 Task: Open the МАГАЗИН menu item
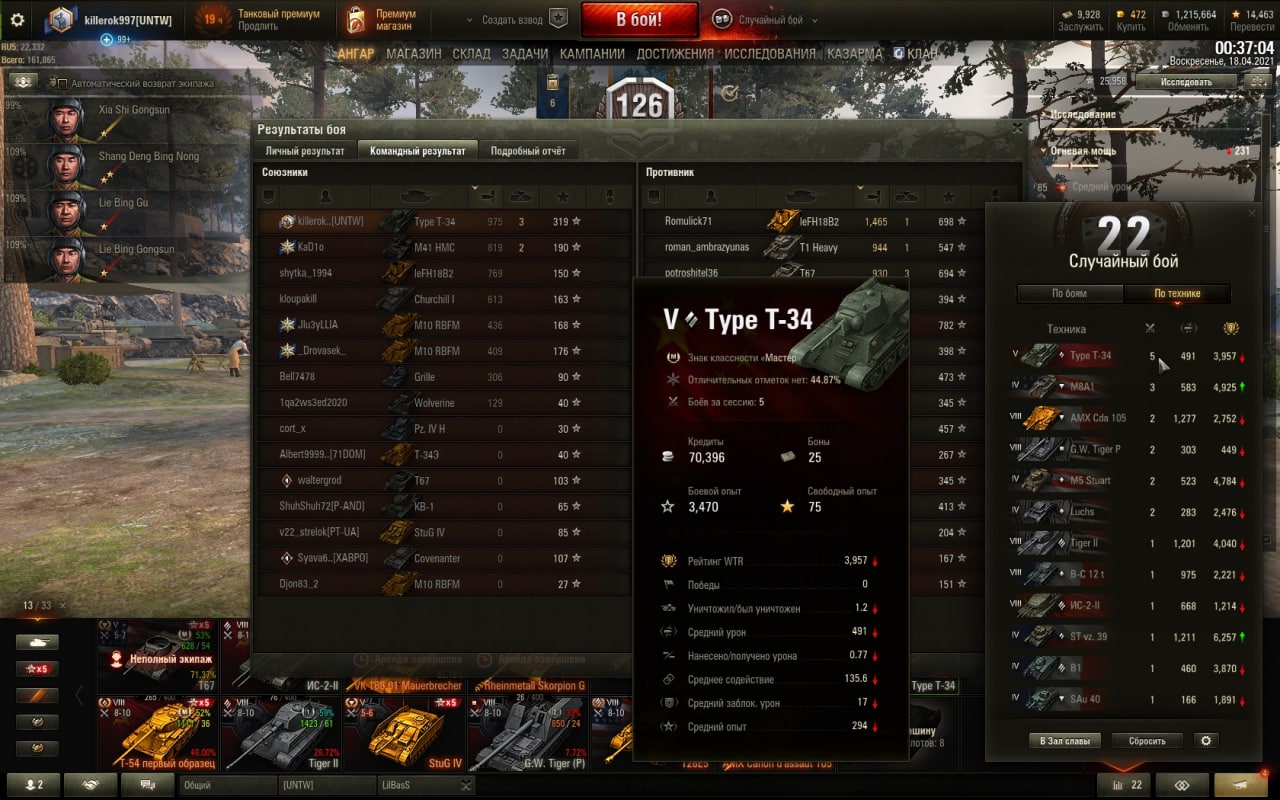click(414, 54)
